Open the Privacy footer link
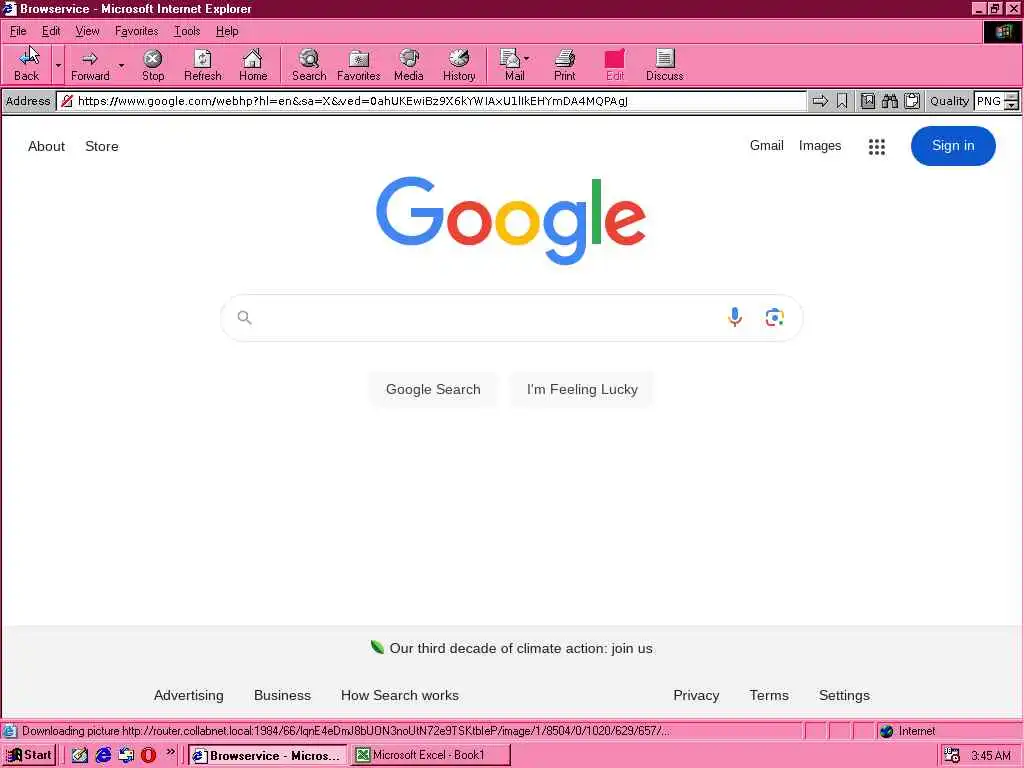 pyautogui.click(x=696, y=696)
